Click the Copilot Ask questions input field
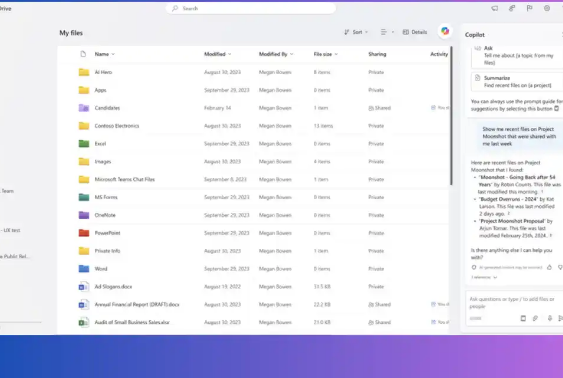 point(514,303)
